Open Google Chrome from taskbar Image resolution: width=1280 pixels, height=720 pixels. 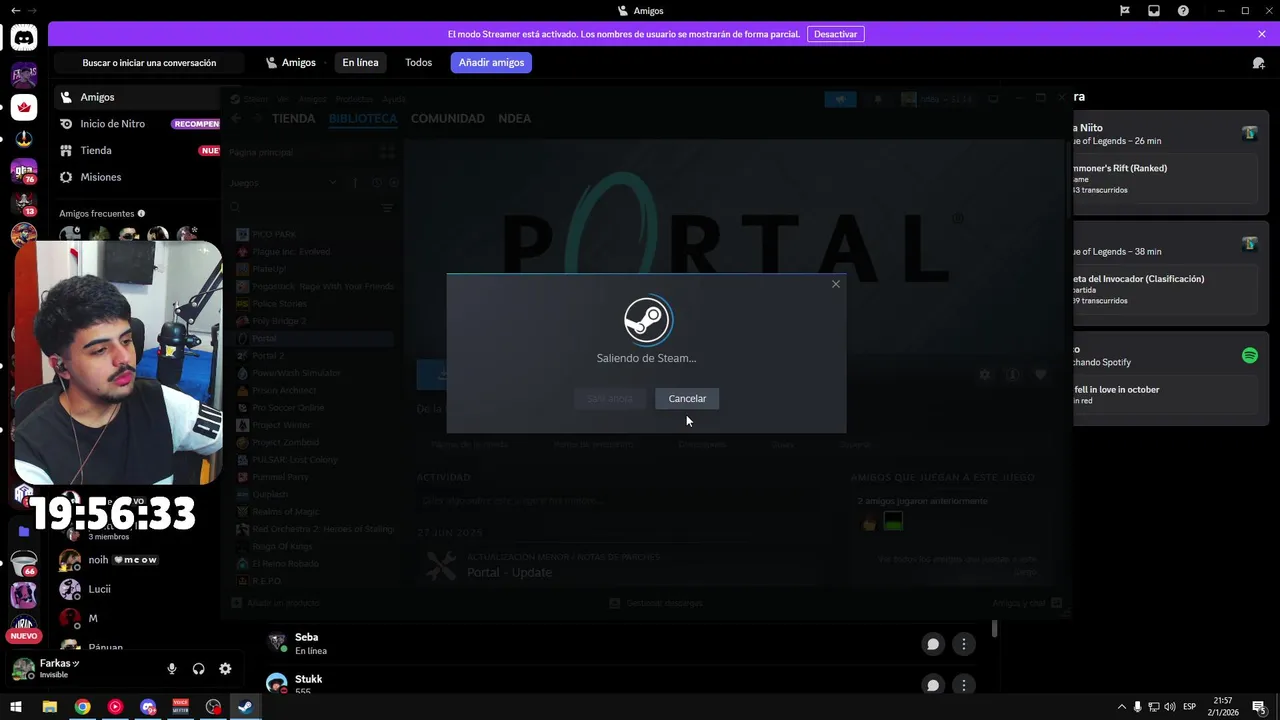coord(82,707)
